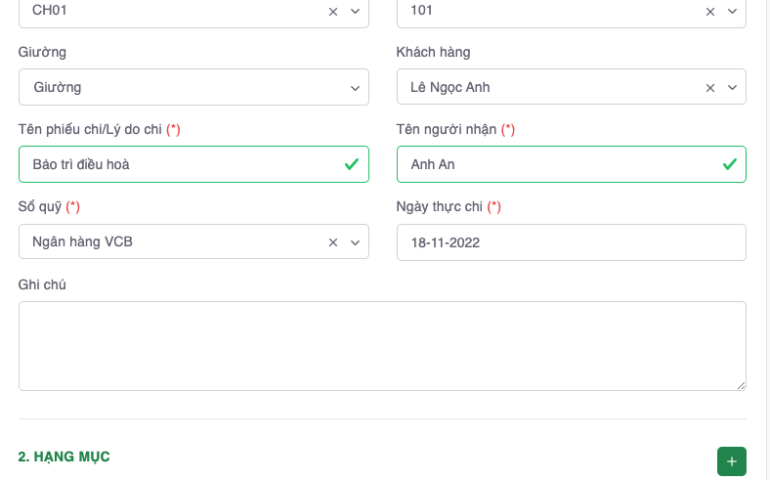Click the Ghi chú textarea resize handle

(741, 385)
